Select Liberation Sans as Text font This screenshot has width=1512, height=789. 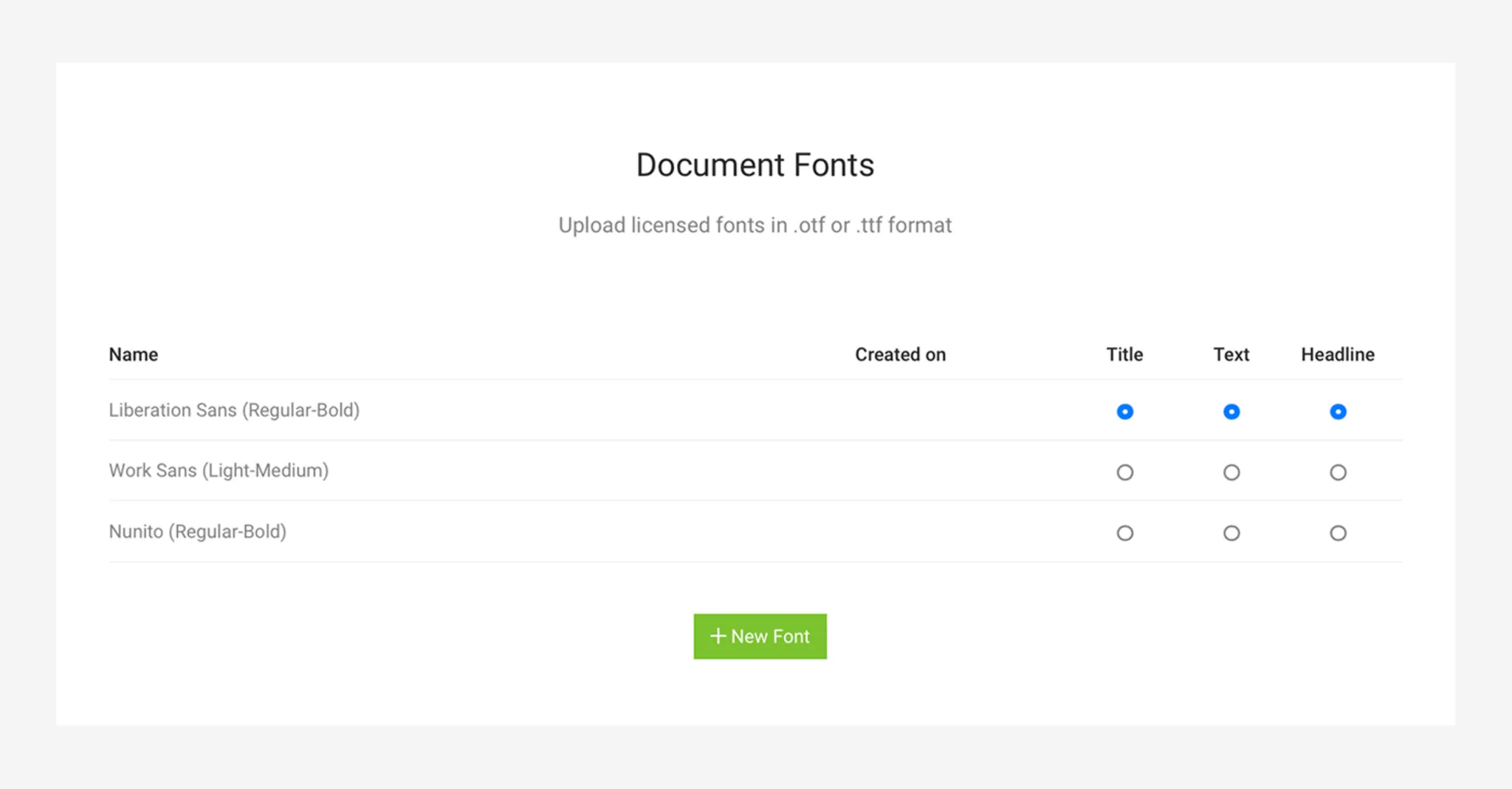pos(1231,411)
